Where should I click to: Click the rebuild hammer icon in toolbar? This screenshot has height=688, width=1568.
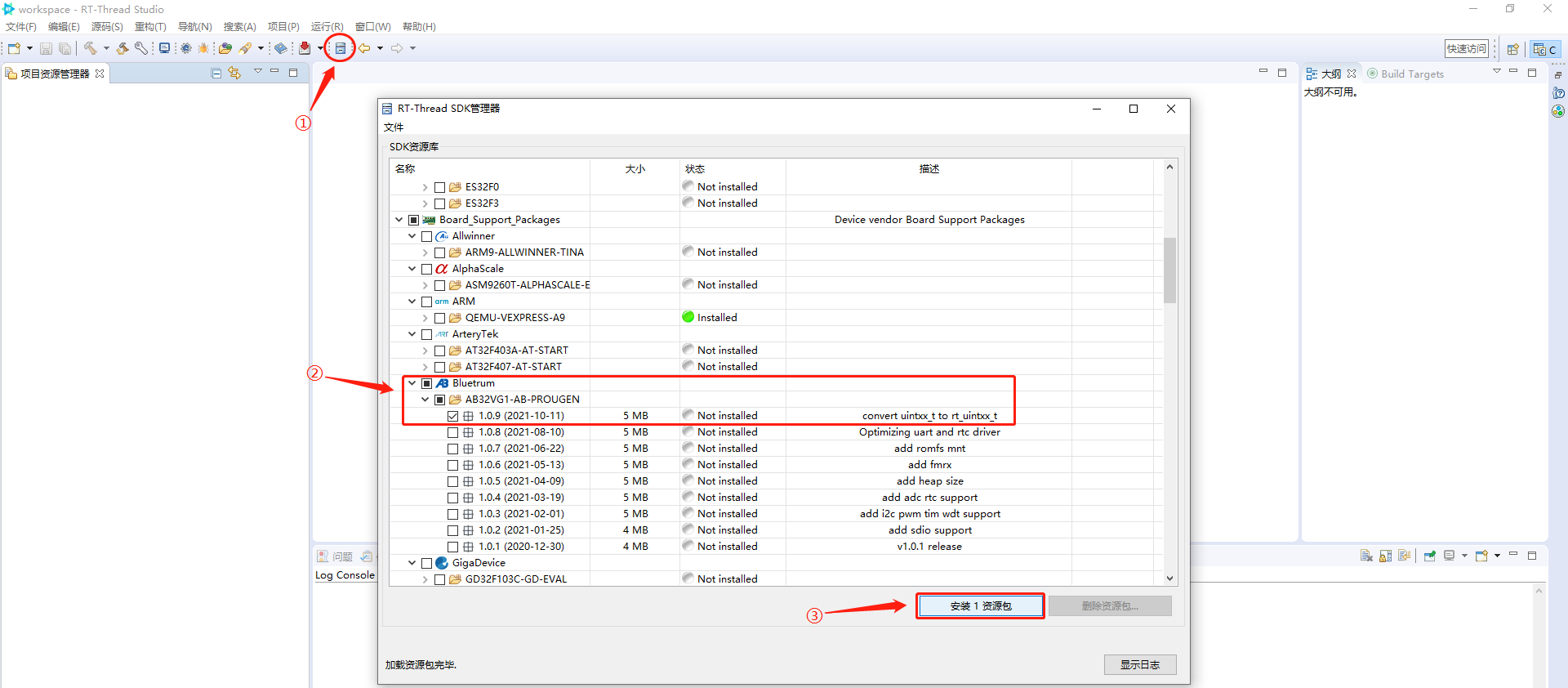122,48
